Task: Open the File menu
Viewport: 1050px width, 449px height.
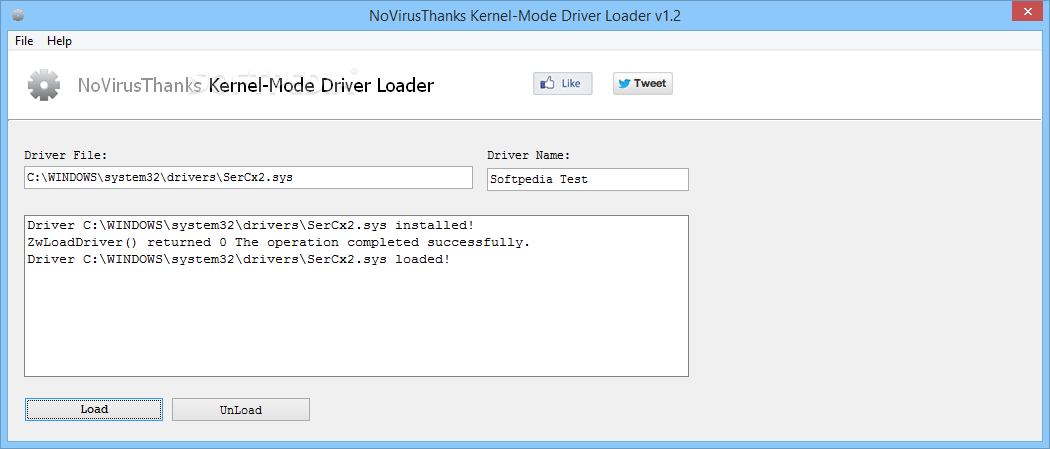Action: (x=24, y=41)
